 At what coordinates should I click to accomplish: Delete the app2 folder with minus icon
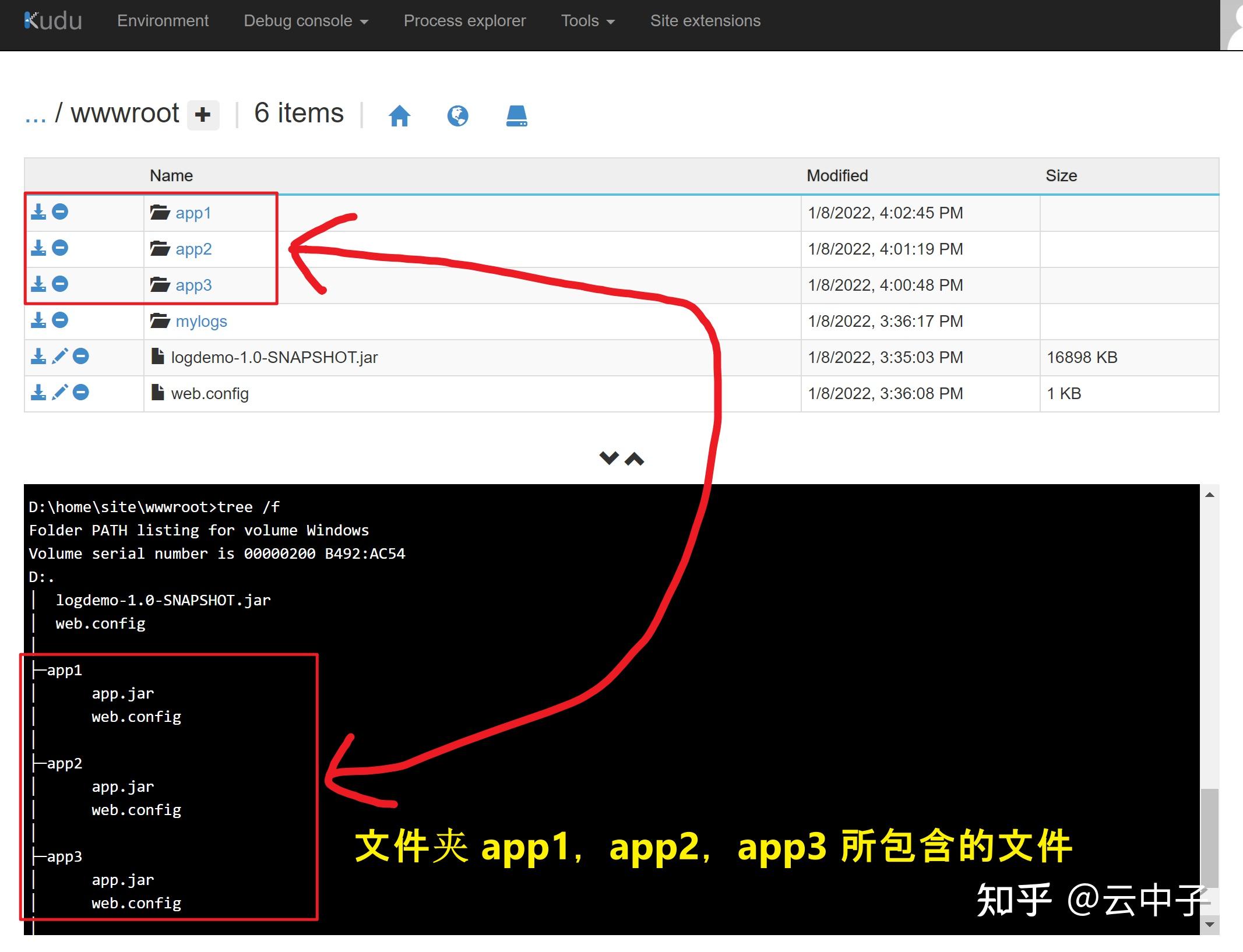click(60, 249)
